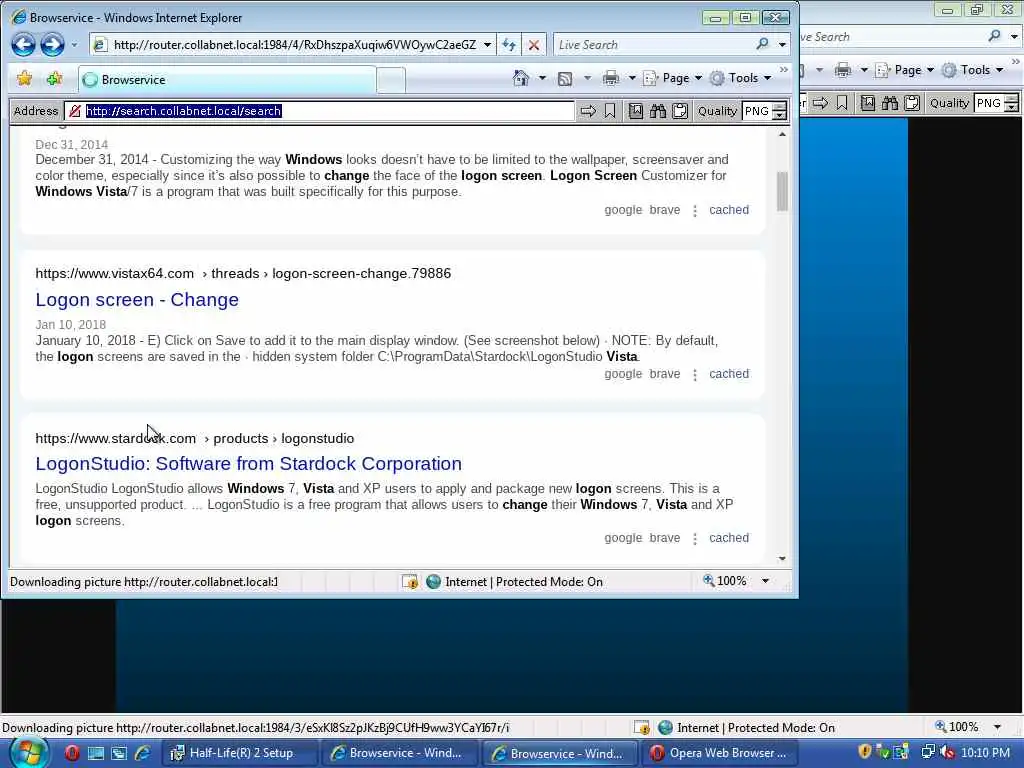Screen dimensions: 1024x768
Task: Open the Page menu in the background window
Action: point(905,70)
